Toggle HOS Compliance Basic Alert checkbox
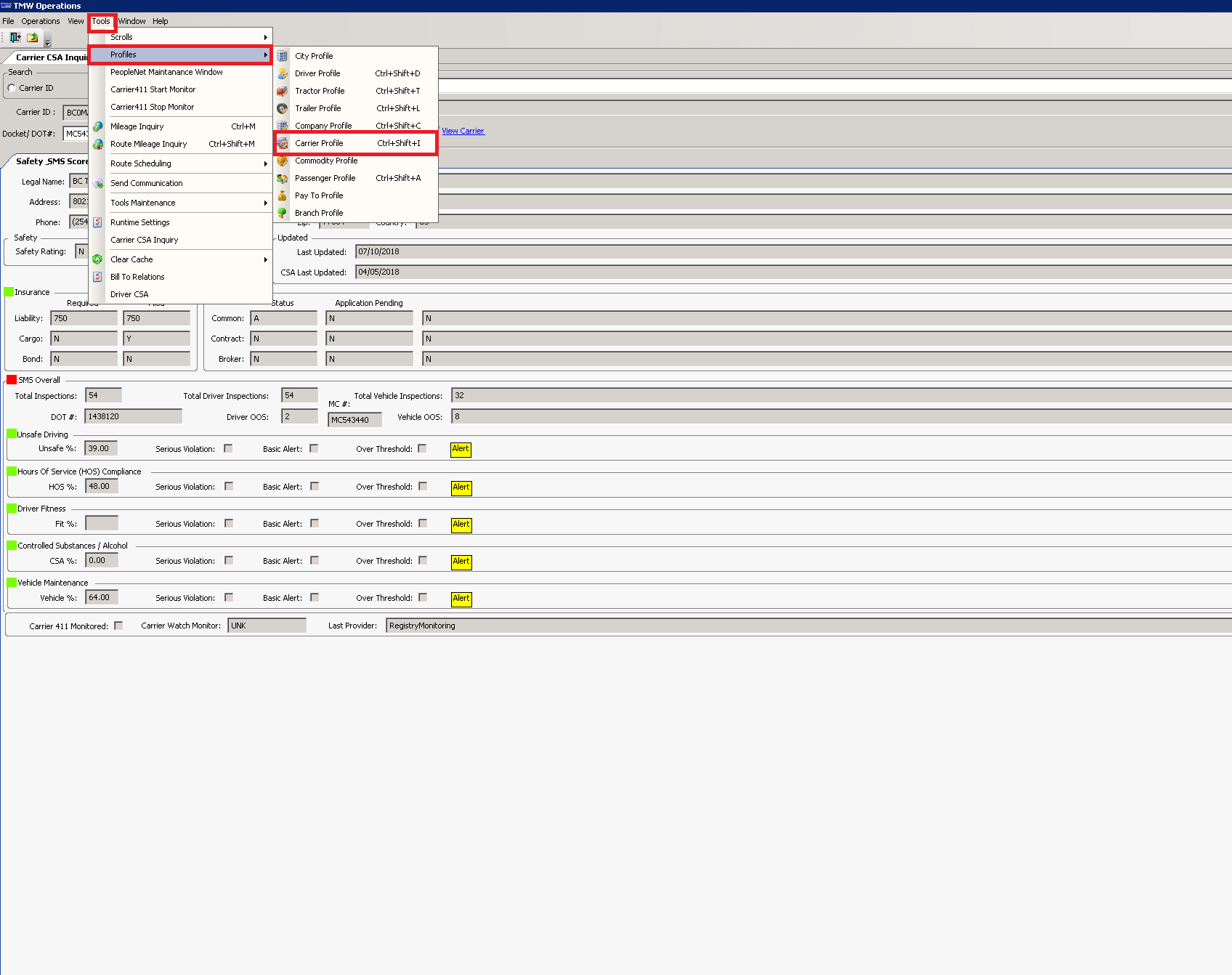 (315, 486)
